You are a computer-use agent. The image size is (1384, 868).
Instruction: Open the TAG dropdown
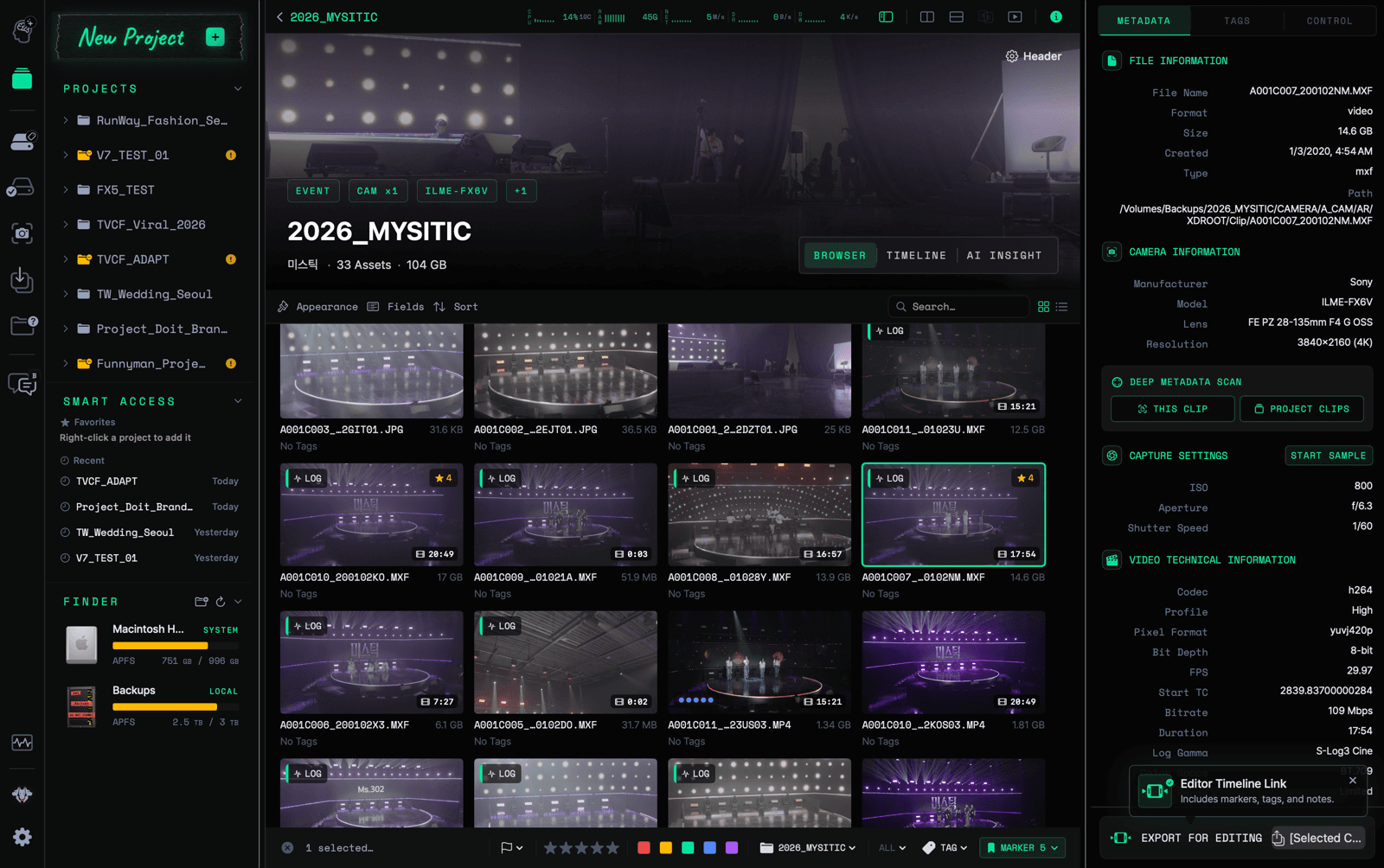coord(945,848)
